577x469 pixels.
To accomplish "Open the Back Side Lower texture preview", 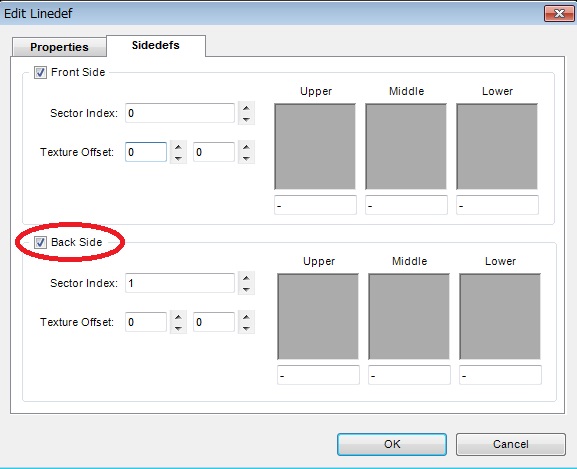I will pyautogui.click(x=500, y=316).
